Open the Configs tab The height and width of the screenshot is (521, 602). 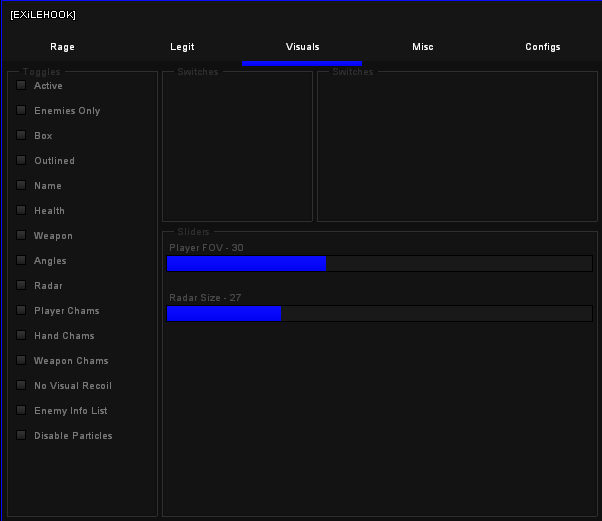coord(542,47)
